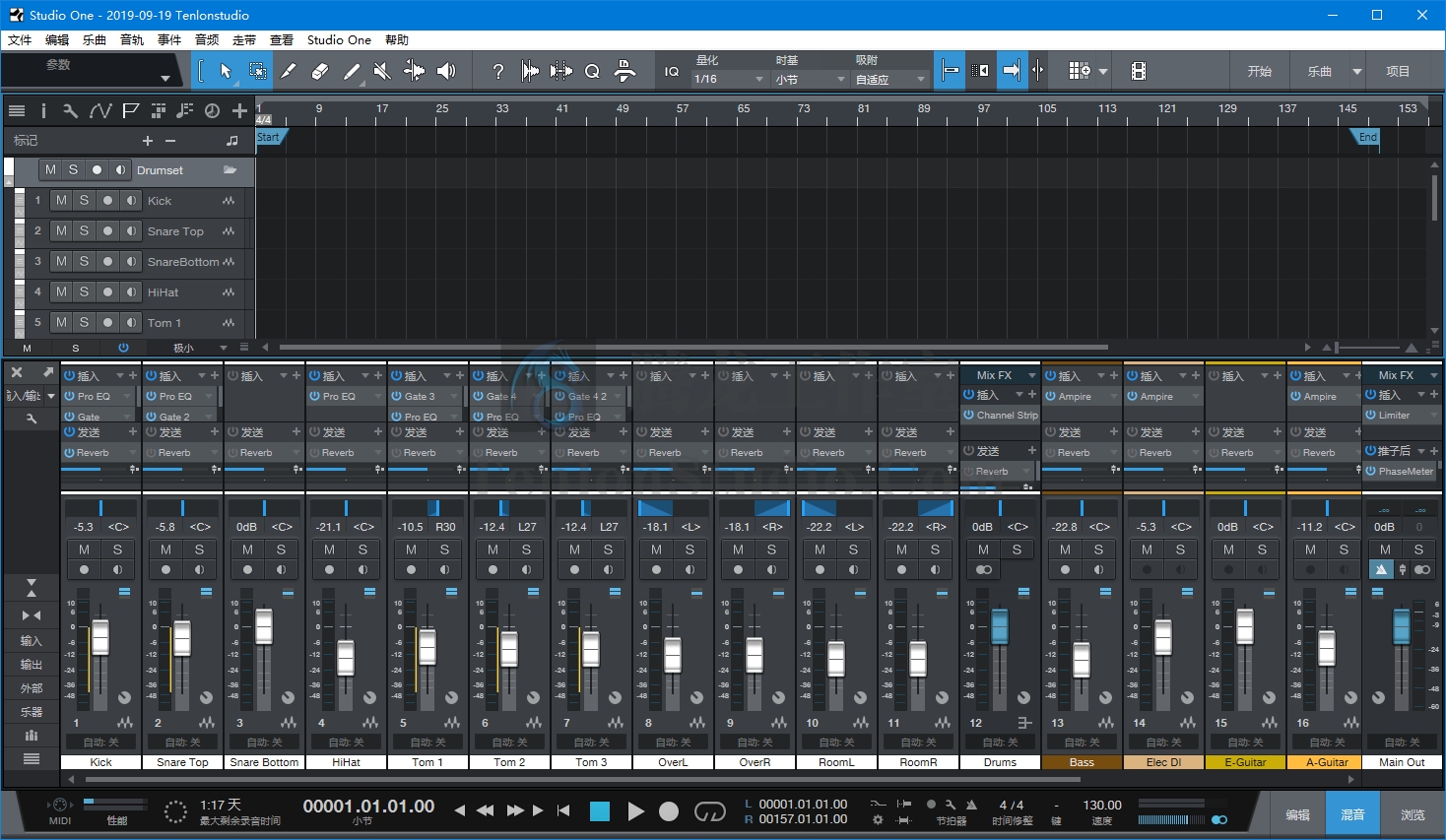Viewport: 1446px width, 840px height.
Task: Open the Drumset folder icon
Action: (230, 170)
